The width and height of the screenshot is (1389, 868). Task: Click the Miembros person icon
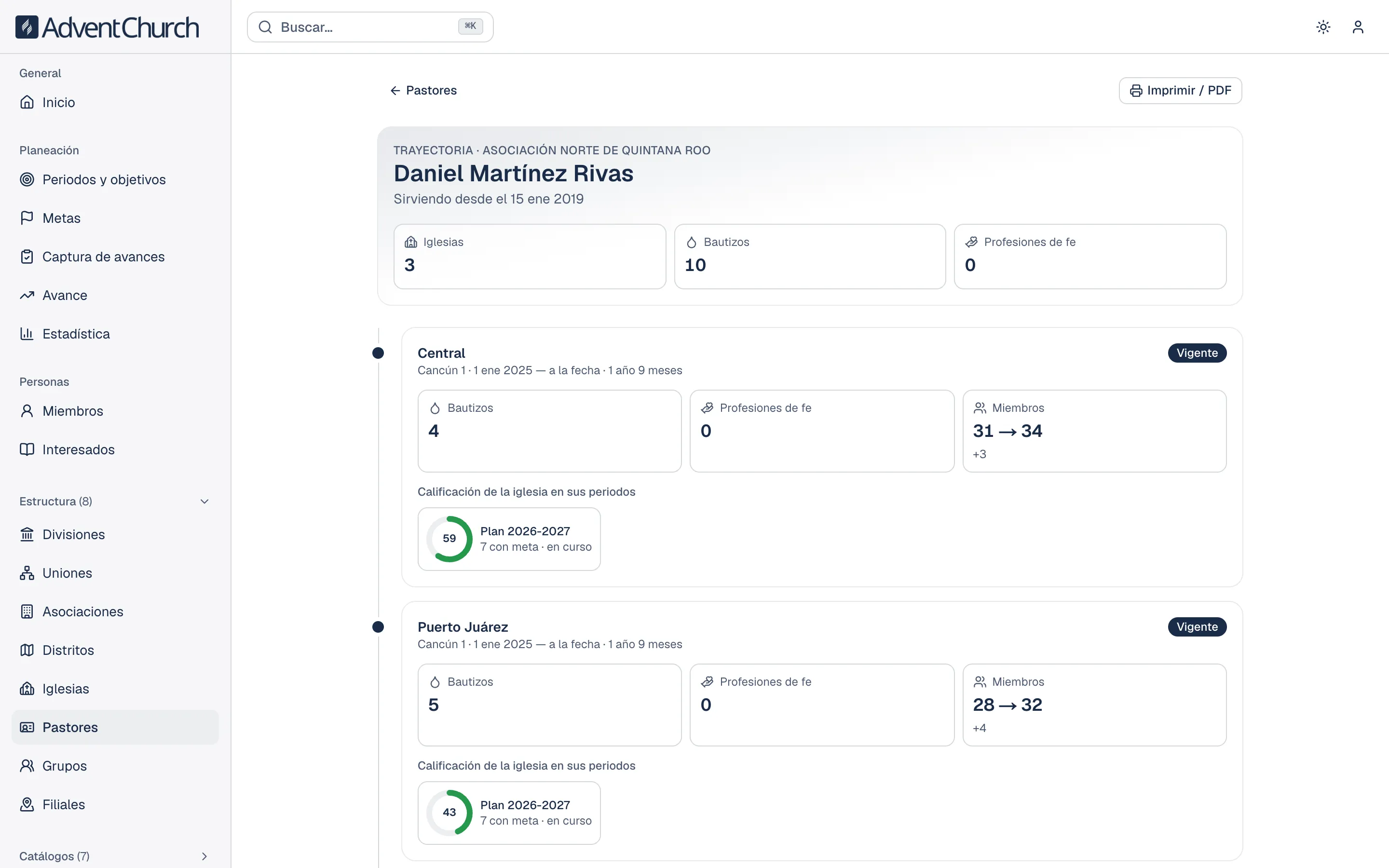[x=27, y=411]
